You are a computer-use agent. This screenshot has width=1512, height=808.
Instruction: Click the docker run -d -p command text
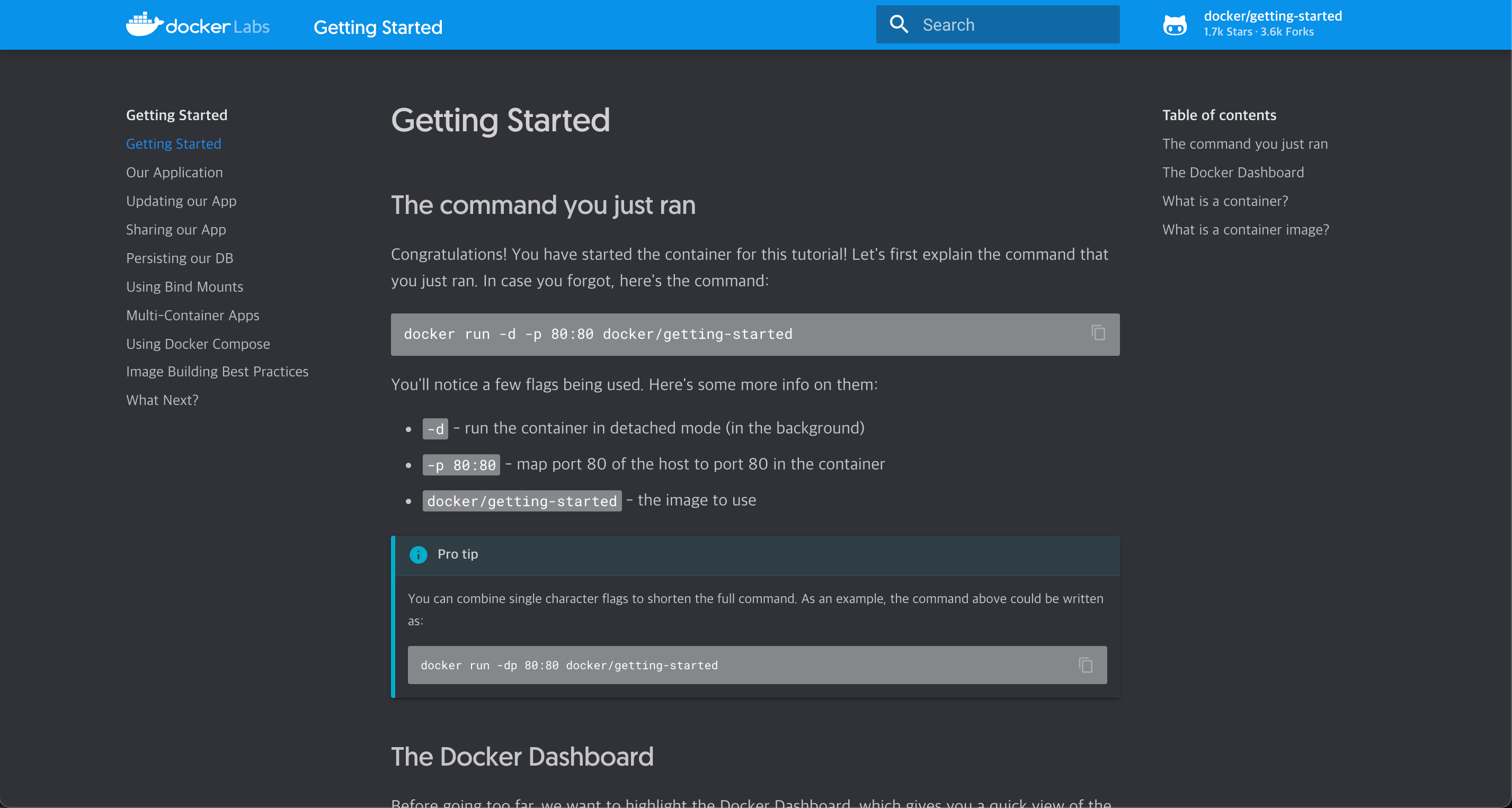[598, 334]
